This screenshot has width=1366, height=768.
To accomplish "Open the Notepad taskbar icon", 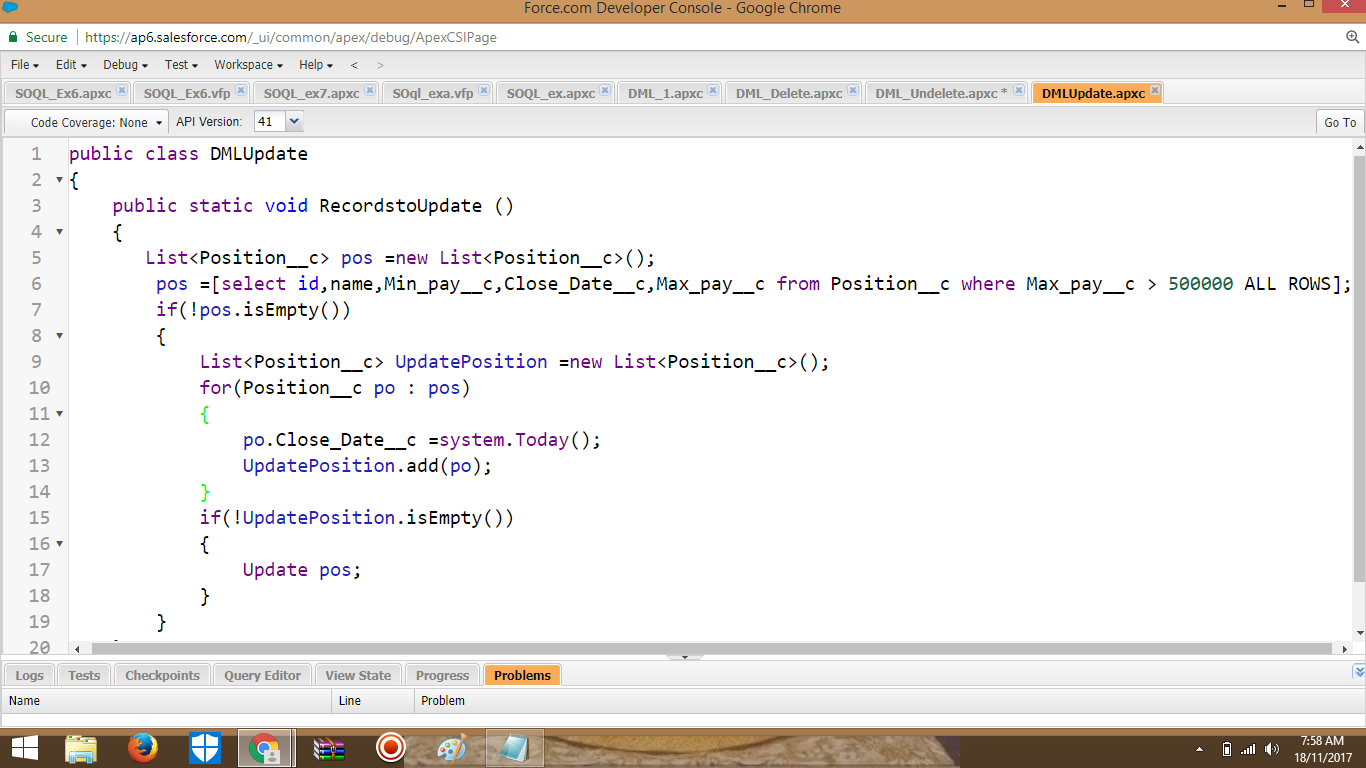I will click(x=514, y=748).
